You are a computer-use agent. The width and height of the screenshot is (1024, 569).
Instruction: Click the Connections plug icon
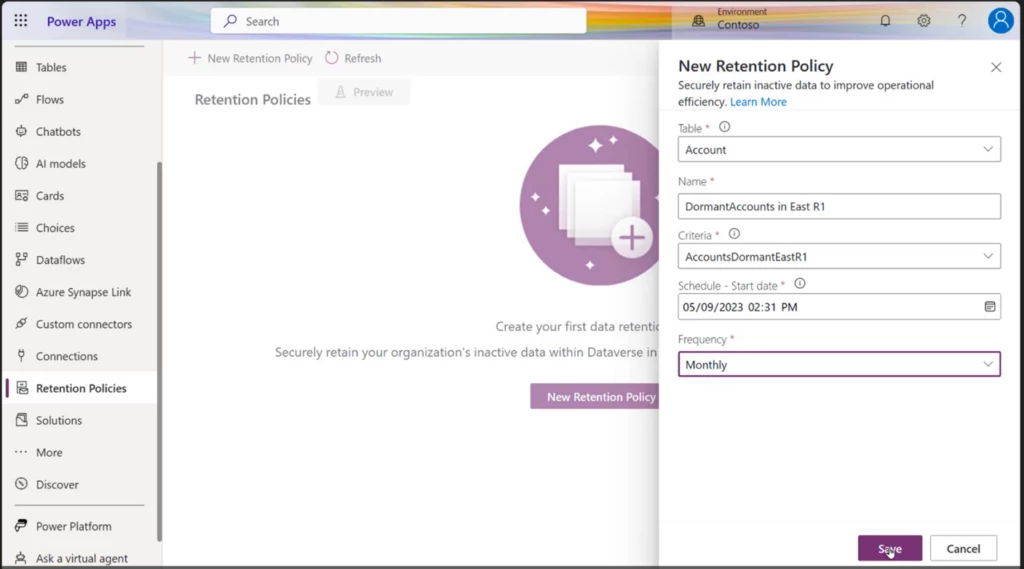[22, 355]
